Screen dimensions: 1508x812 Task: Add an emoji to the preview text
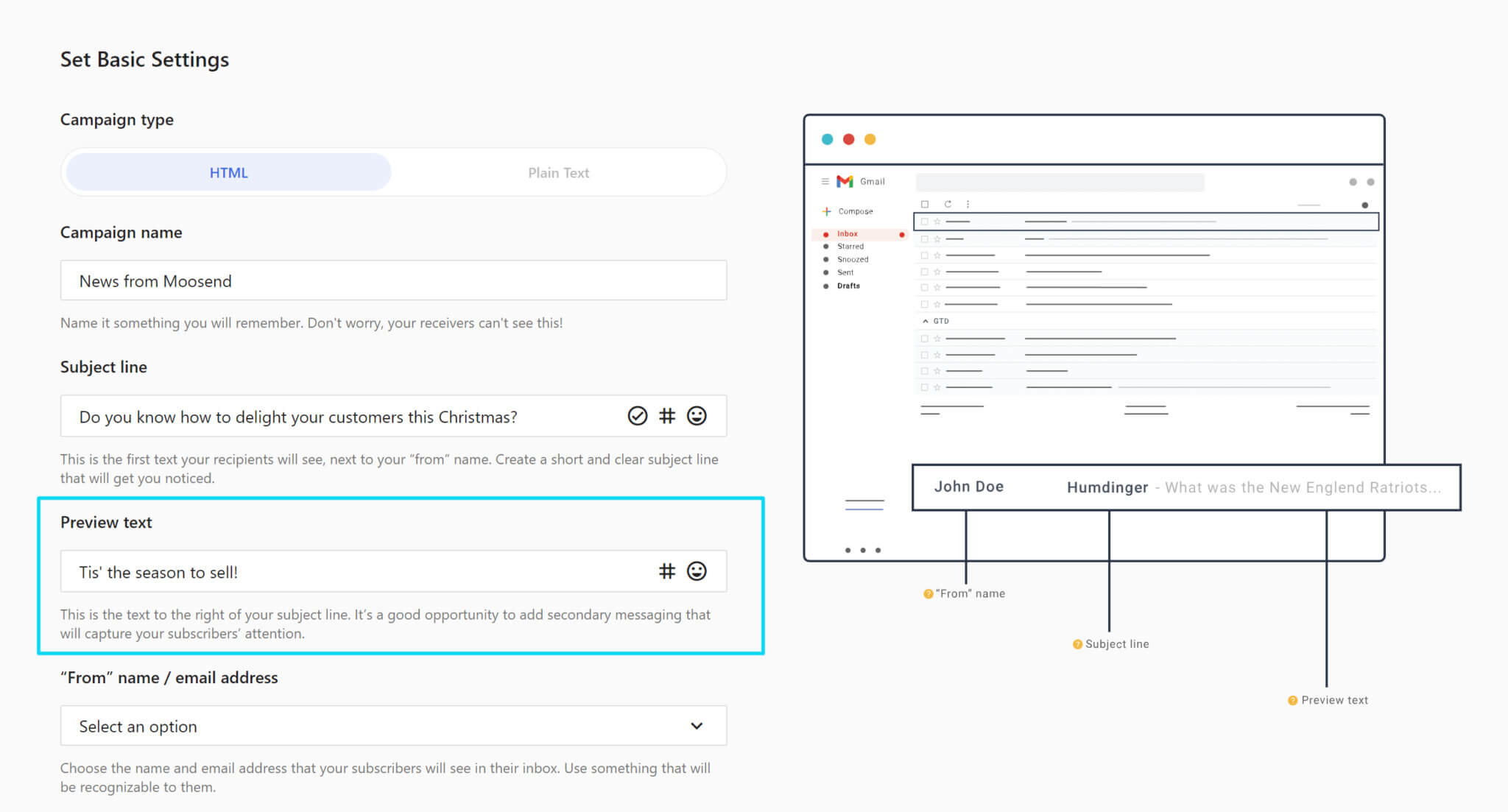[696, 571]
